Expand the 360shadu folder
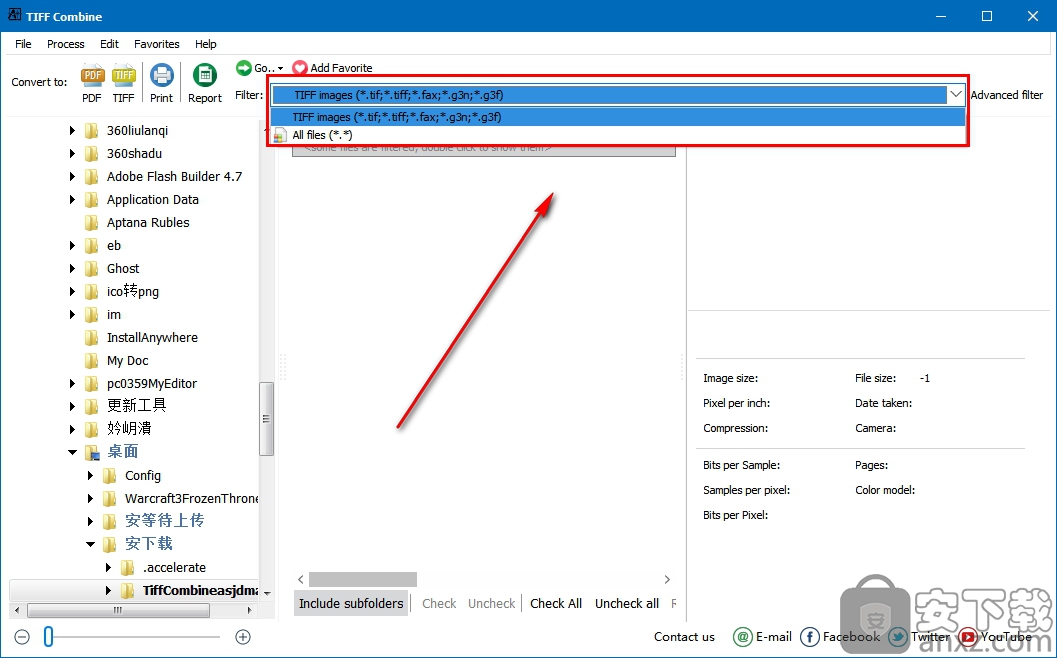This screenshot has width=1057, height=658. tap(72, 154)
